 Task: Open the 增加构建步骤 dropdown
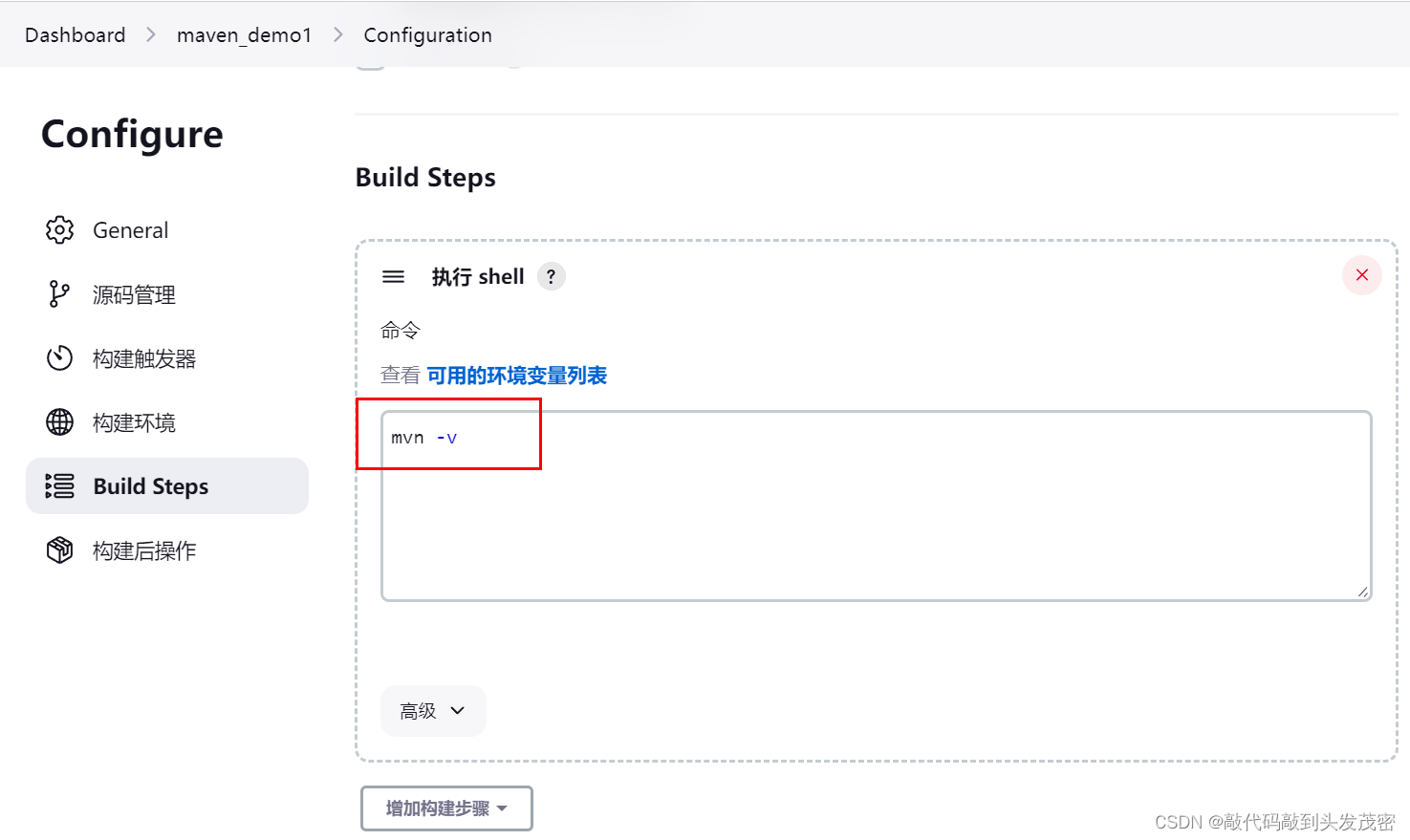point(446,808)
